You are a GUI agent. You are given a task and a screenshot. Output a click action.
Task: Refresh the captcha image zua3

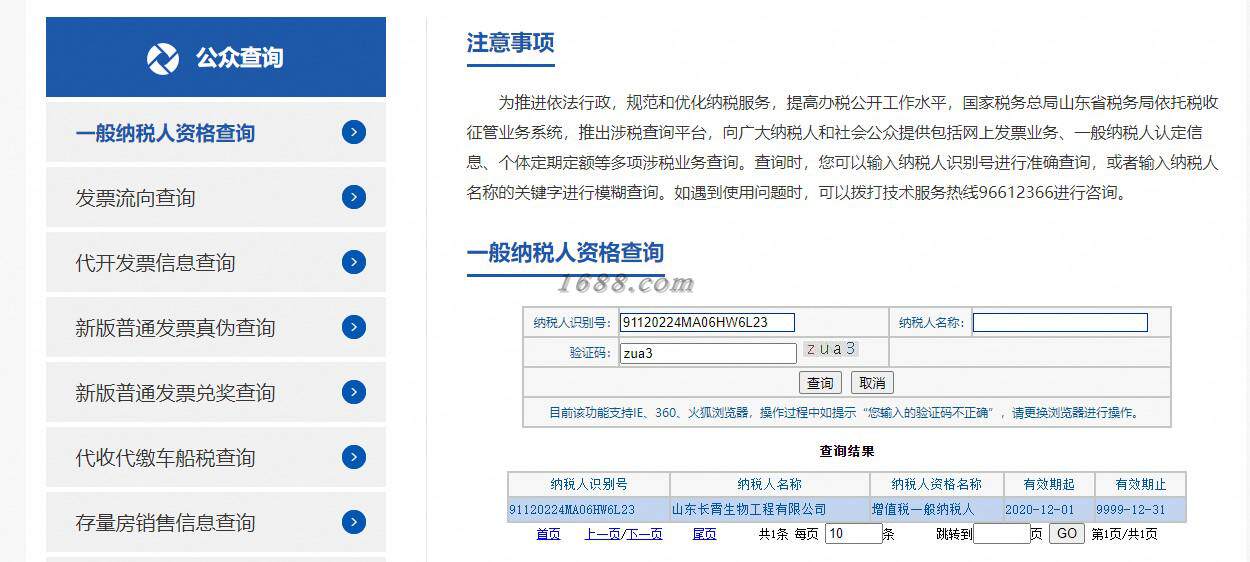click(x=830, y=349)
